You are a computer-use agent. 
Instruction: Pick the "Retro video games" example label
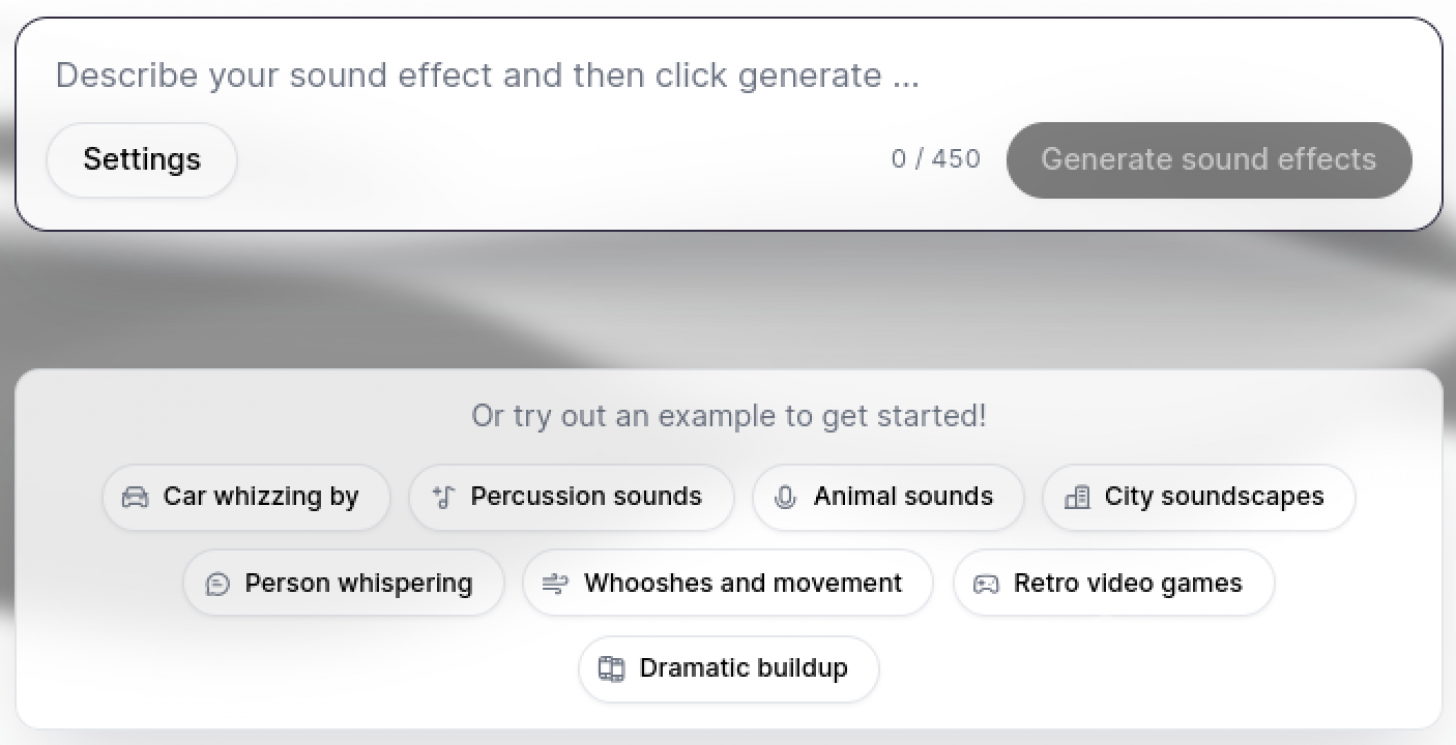1128,584
